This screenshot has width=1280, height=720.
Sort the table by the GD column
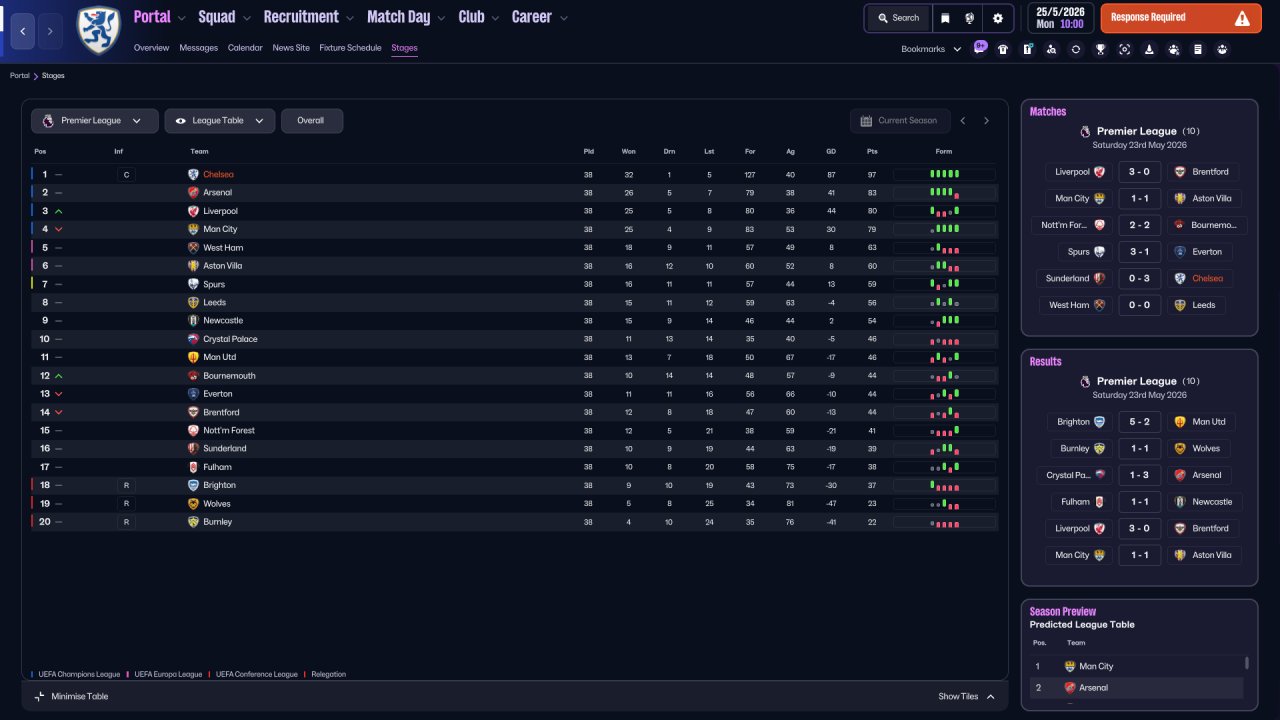pyautogui.click(x=831, y=152)
